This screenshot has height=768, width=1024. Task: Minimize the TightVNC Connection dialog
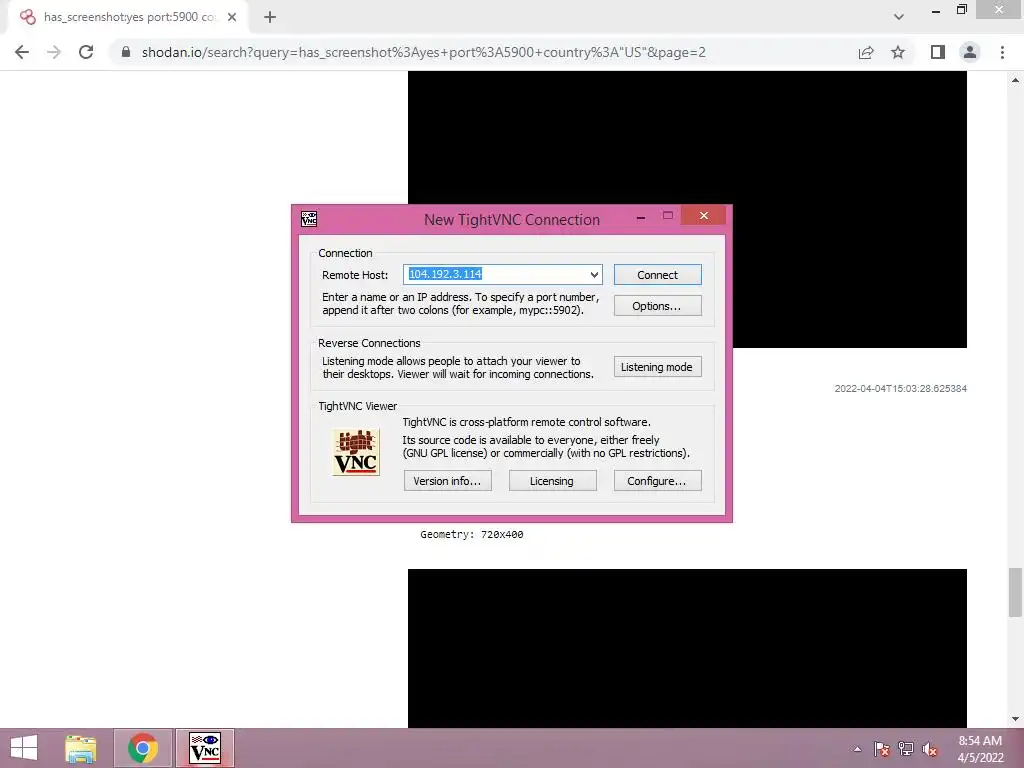(641, 216)
